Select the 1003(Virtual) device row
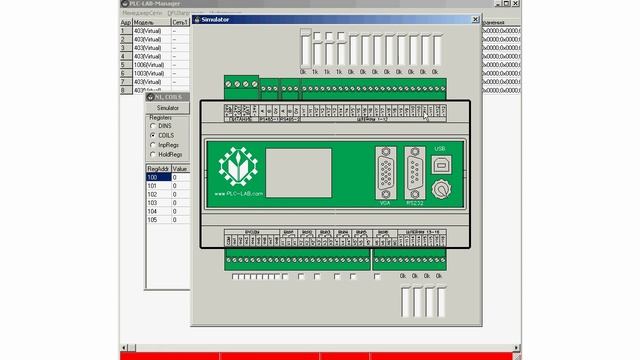The height and width of the screenshot is (360, 640). point(155,73)
